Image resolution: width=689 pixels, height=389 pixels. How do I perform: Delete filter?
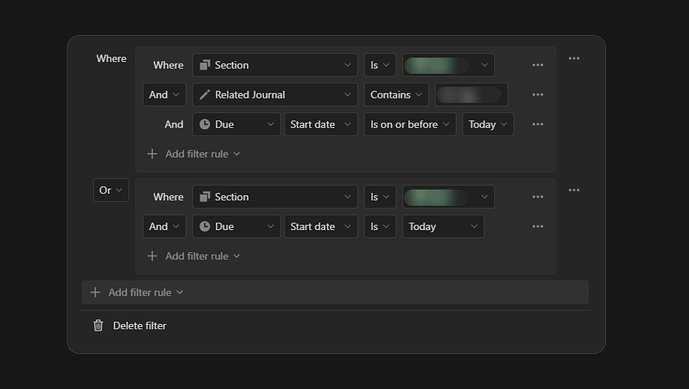[x=130, y=326]
